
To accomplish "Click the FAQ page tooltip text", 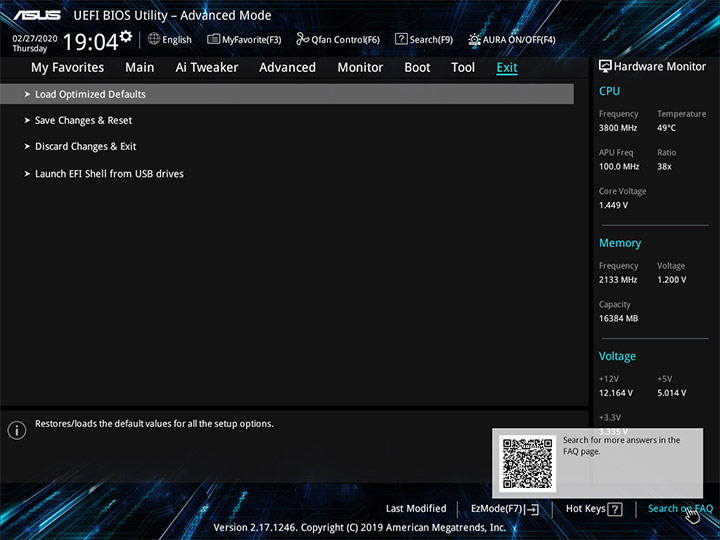I will (621, 445).
